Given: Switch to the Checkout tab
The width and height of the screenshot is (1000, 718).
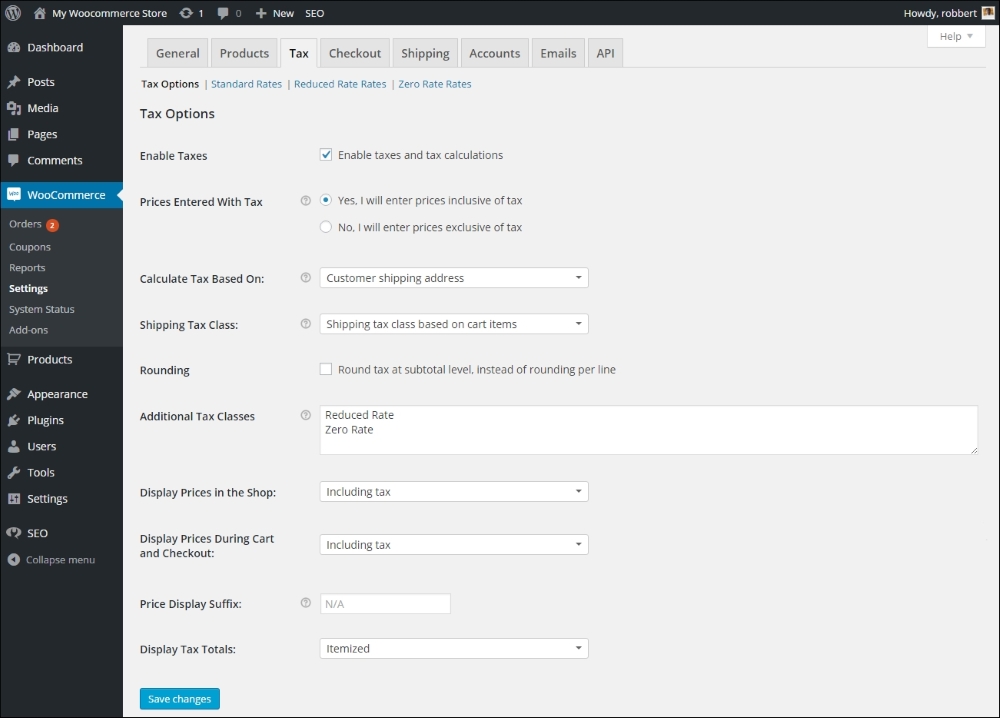Looking at the screenshot, I should pos(355,53).
